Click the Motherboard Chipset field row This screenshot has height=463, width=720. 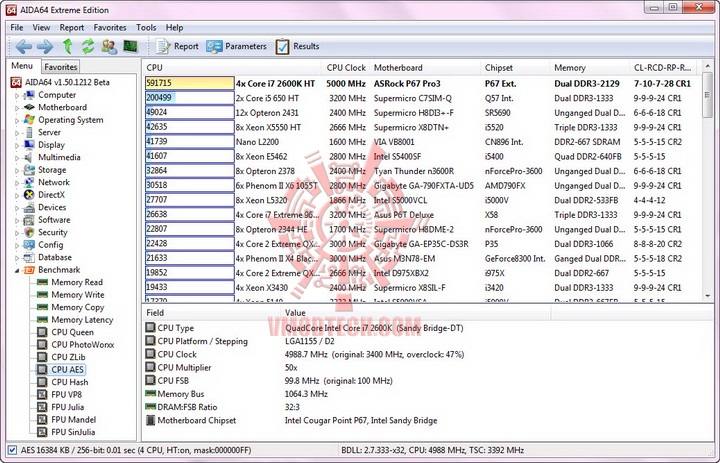point(348,420)
